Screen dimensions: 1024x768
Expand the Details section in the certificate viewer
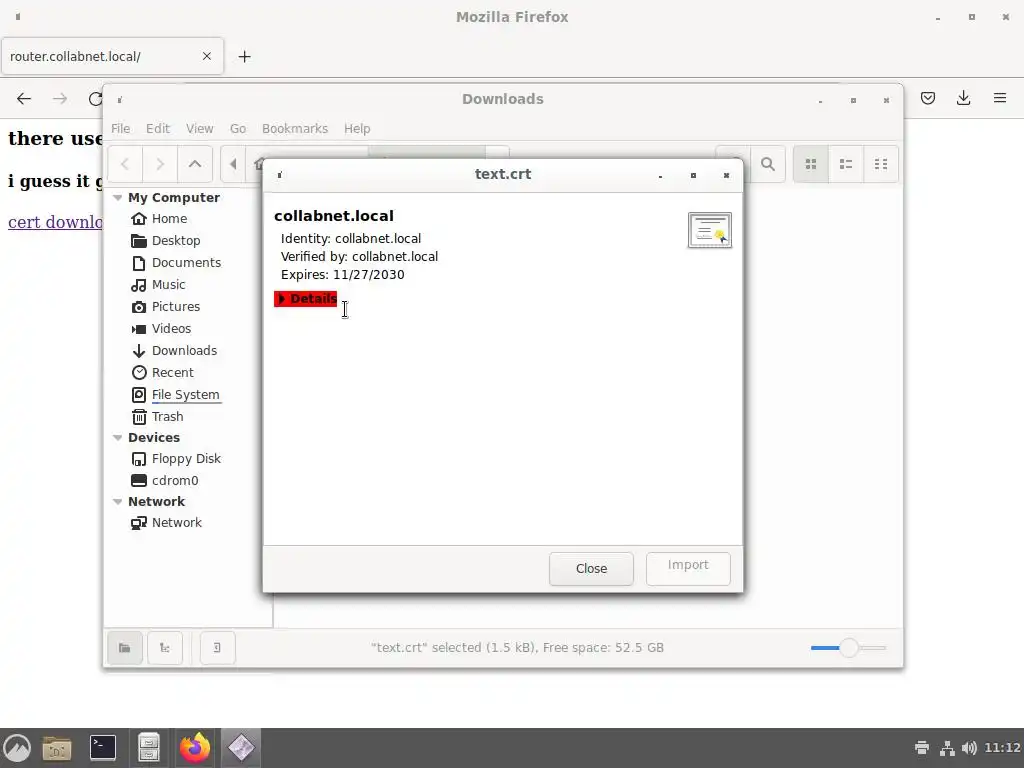306,299
